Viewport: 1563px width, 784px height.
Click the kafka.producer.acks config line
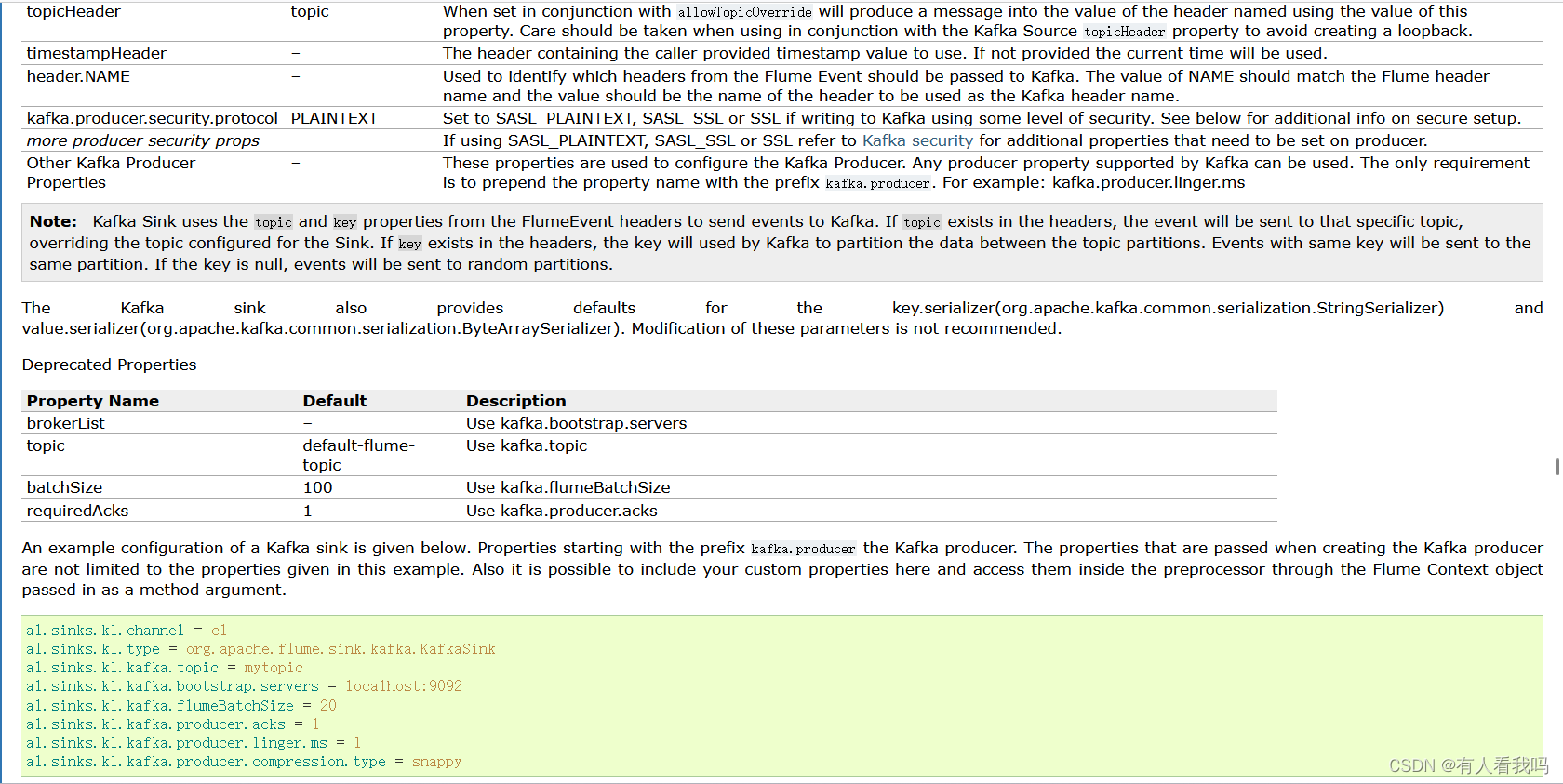pyautogui.click(x=173, y=724)
